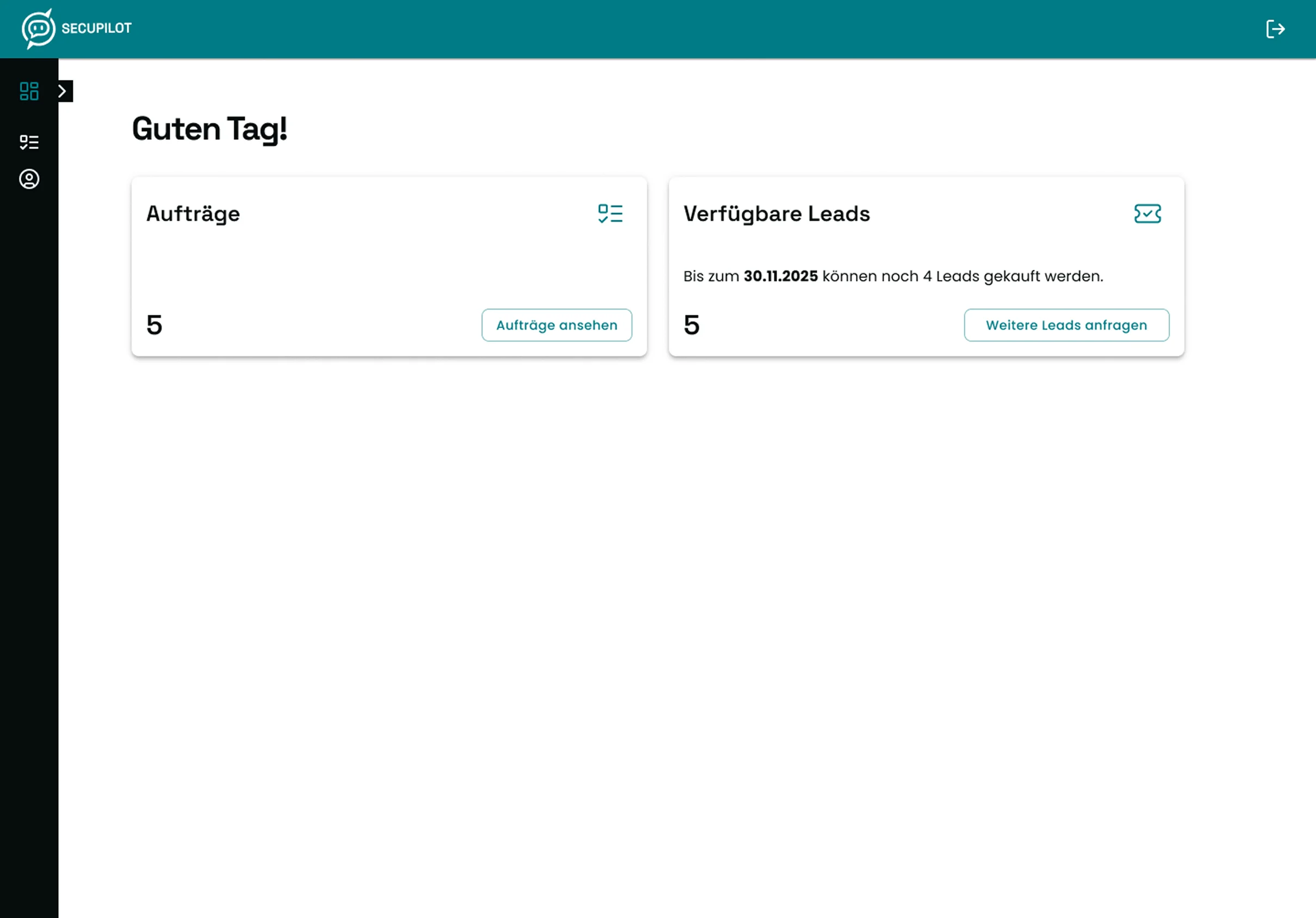This screenshot has width=1316, height=918.
Task: Expand the sidebar using the chevron arrow
Action: (65, 90)
